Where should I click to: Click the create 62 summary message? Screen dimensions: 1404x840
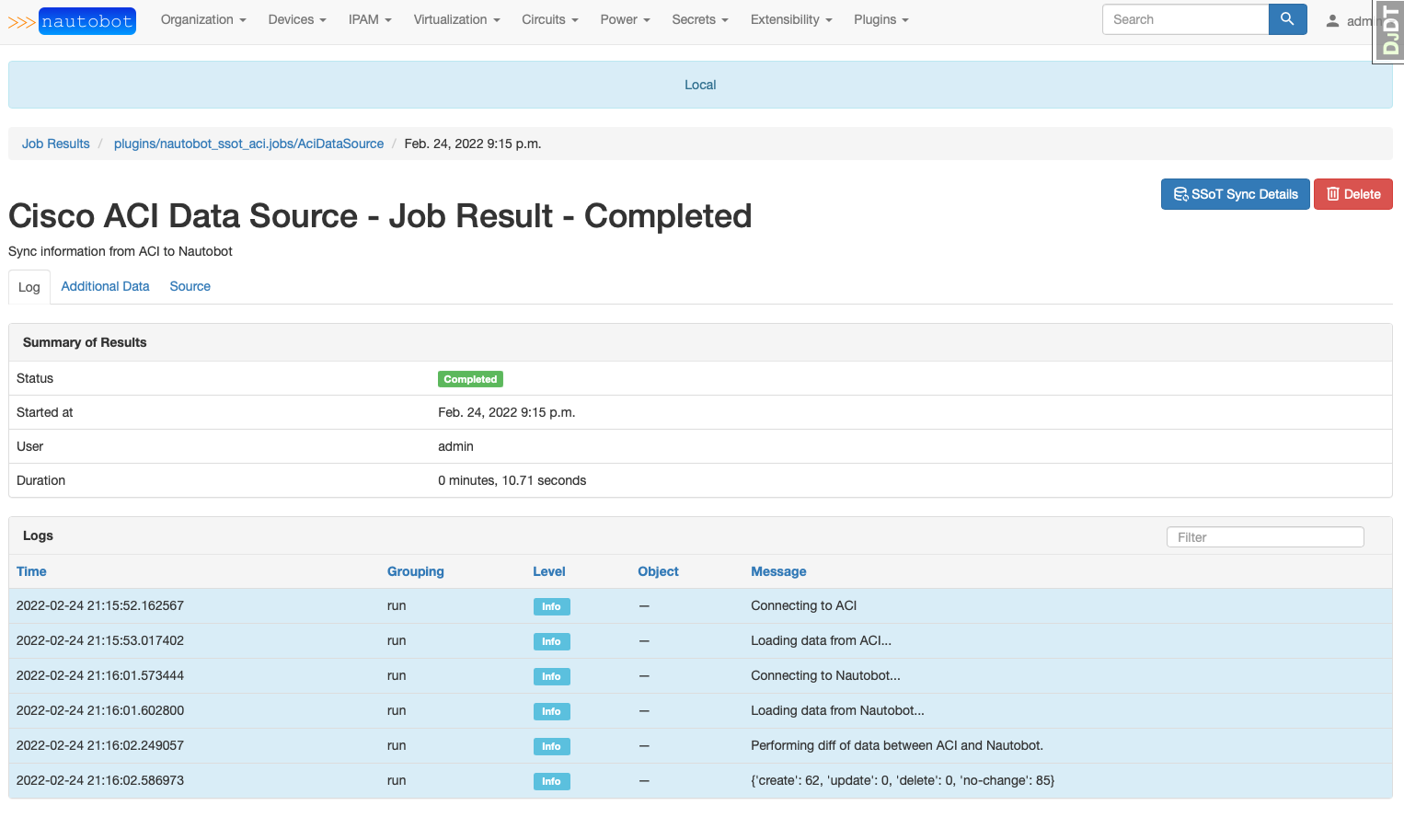click(x=903, y=780)
